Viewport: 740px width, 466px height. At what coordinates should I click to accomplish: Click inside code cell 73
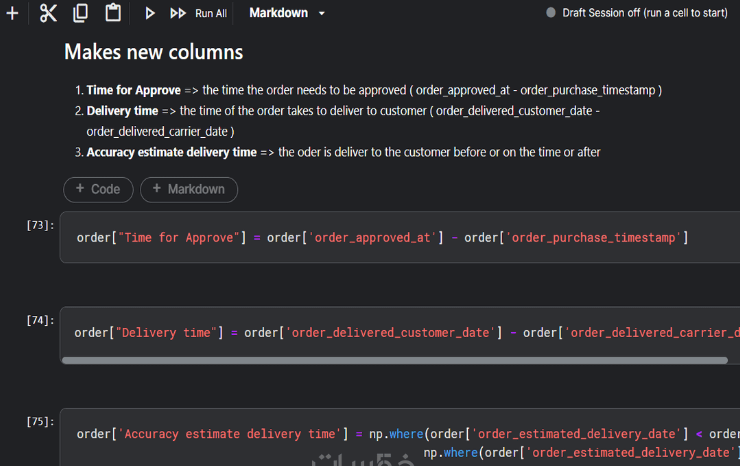[400, 237]
